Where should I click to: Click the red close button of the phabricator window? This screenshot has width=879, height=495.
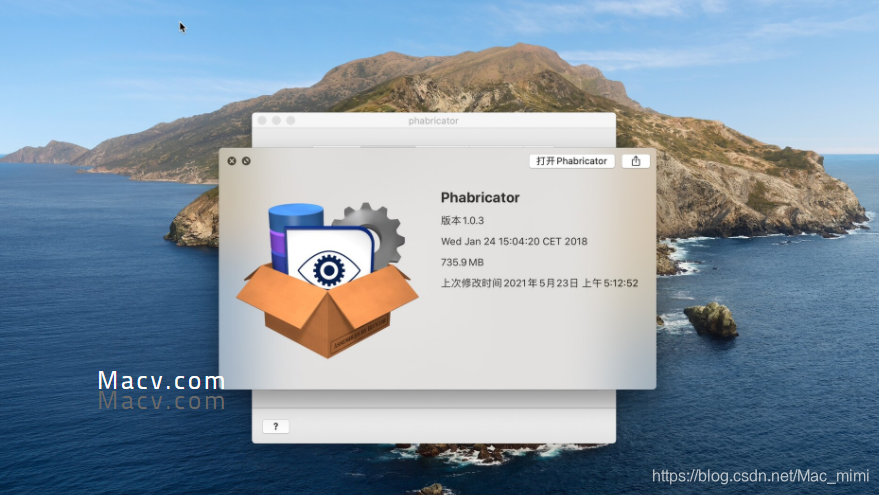[x=262, y=121]
